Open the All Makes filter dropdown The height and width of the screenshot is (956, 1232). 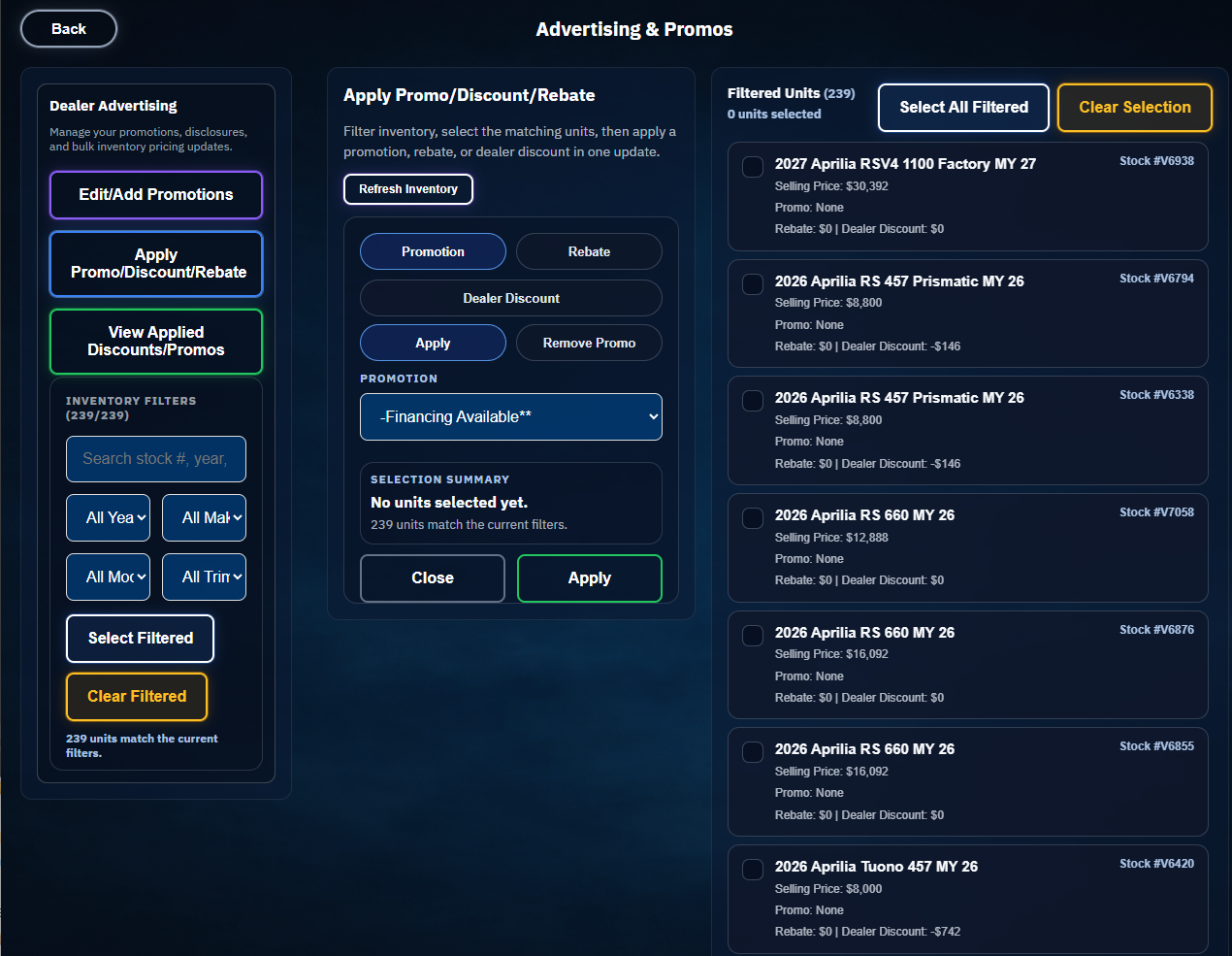coord(204,518)
